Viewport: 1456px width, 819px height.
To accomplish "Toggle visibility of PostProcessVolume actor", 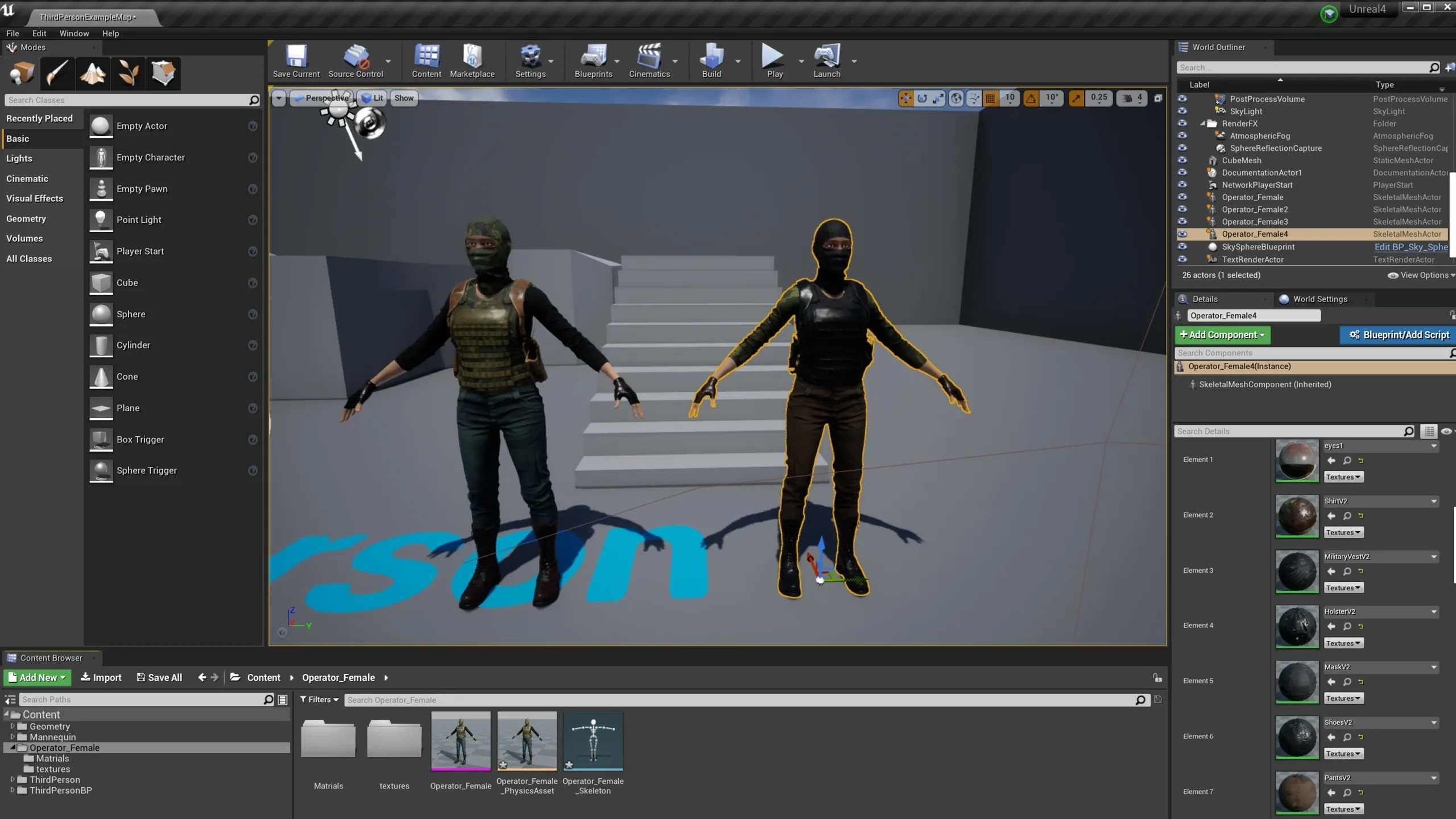I will pos(1182,98).
